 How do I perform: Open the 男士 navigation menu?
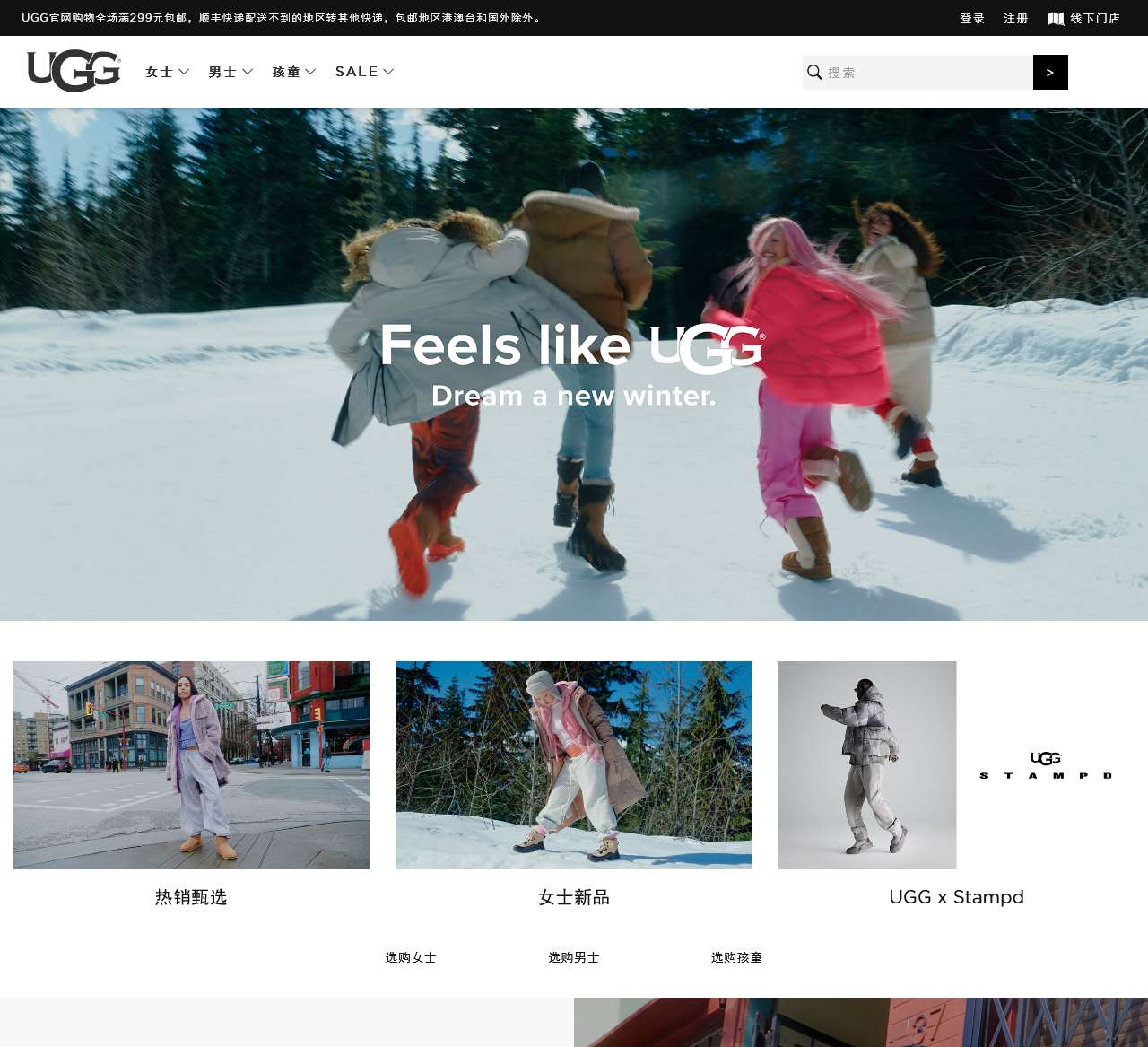(x=222, y=72)
